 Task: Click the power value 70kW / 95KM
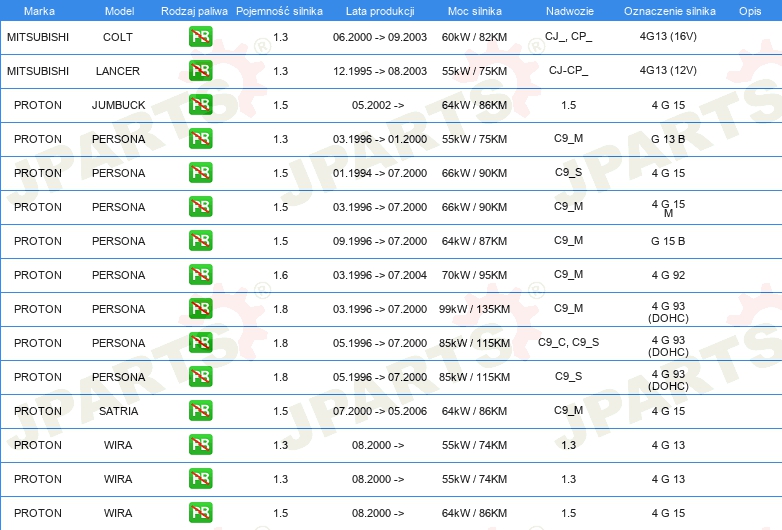pos(474,275)
